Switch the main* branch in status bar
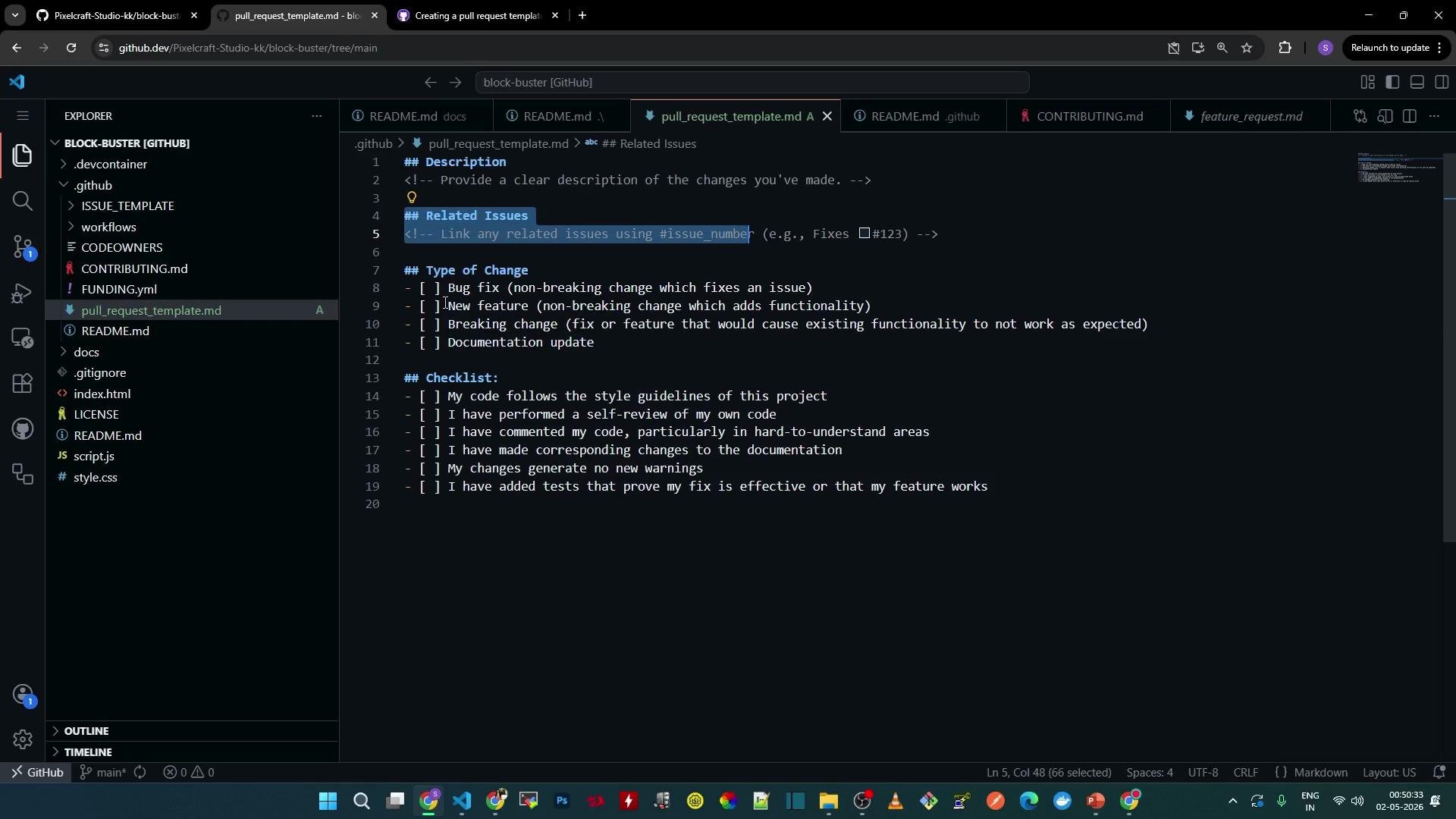The height and width of the screenshot is (819, 1456). click(x=103, y=773)
